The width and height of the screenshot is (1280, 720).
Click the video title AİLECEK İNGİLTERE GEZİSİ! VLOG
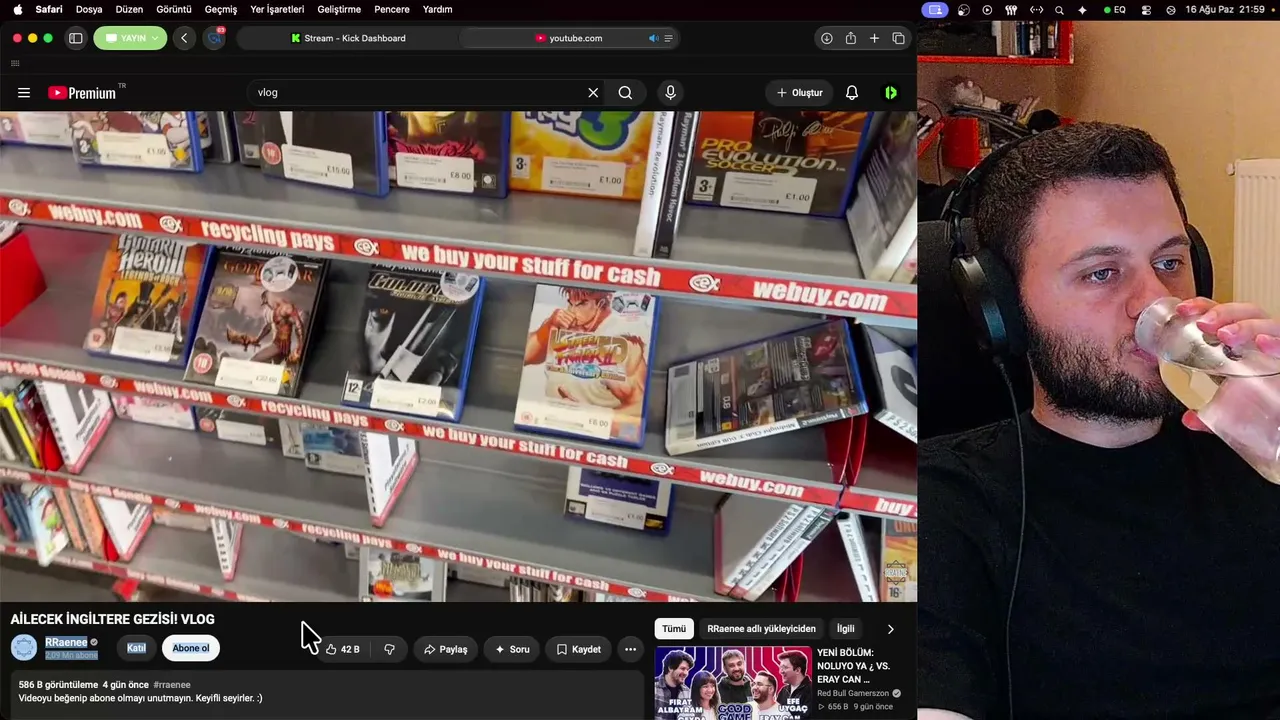coord(112,619)
